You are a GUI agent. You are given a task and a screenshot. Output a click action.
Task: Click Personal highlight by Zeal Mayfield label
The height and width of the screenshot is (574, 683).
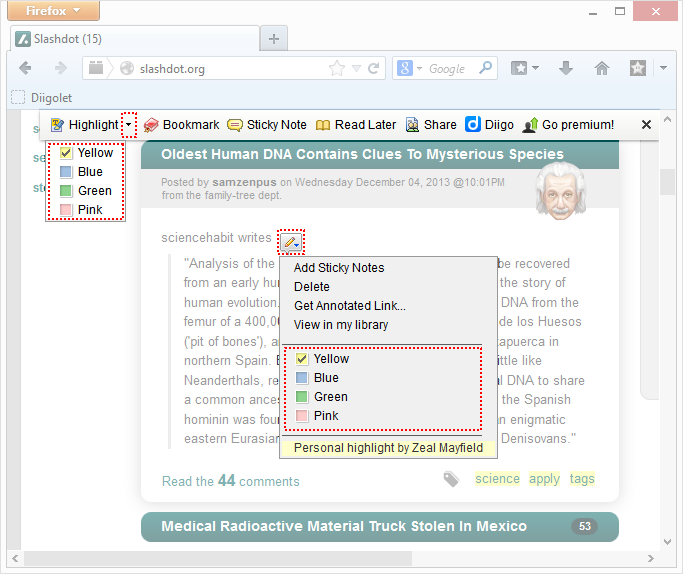[x=389, y=448]
